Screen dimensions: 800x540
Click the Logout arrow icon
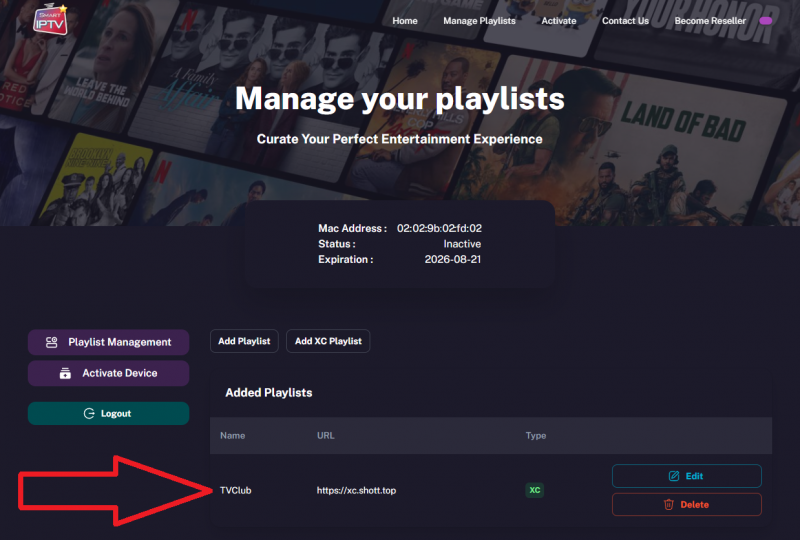[89, 413]
